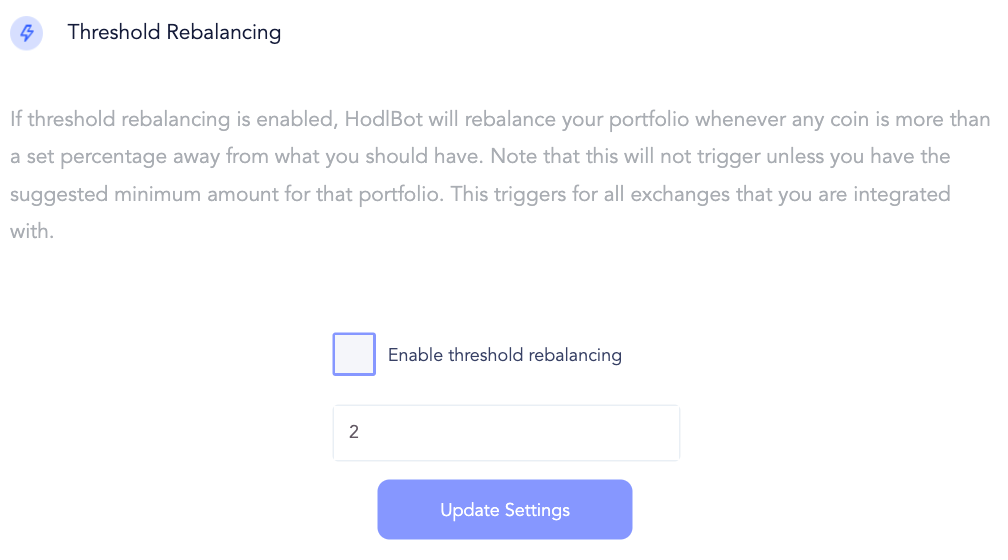Viewport: 1008px width, 560px height.
Task: Click the word "Enable" beside the checkbox
Action: pyautogui.click(x=415, y=355)
